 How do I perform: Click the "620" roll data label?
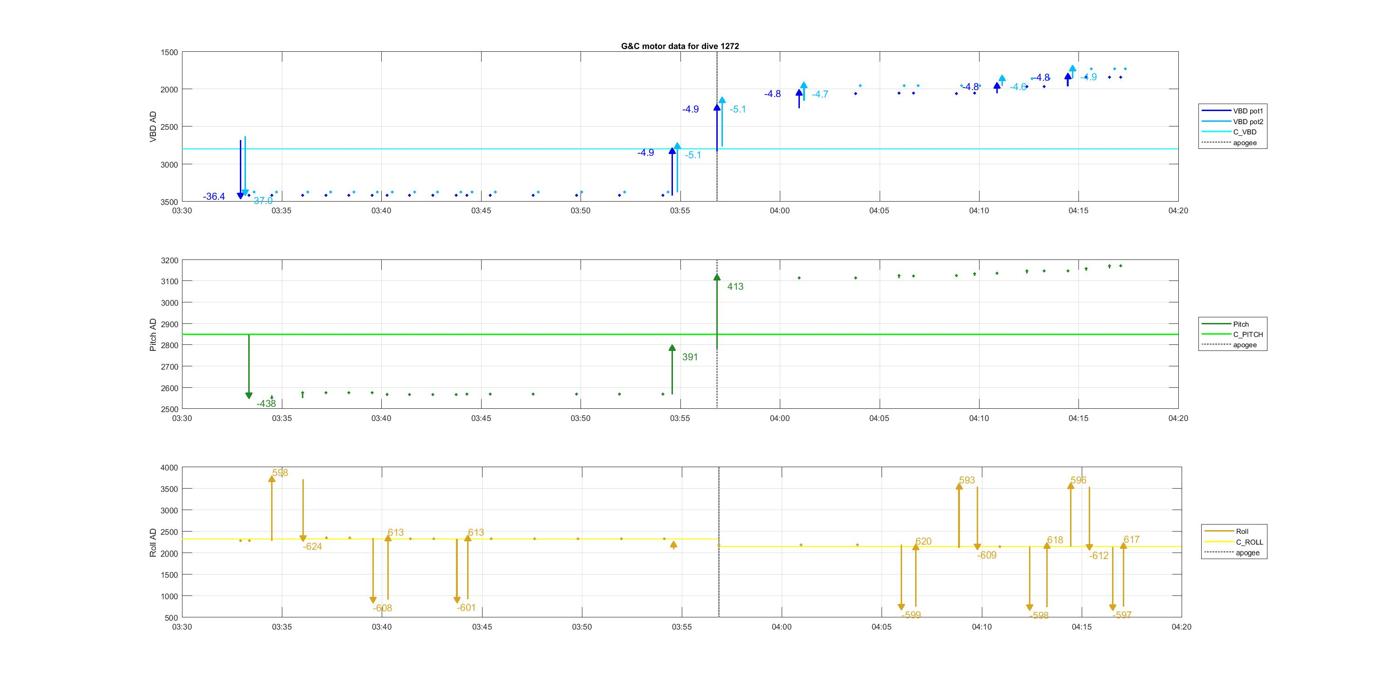pos(923,542)
